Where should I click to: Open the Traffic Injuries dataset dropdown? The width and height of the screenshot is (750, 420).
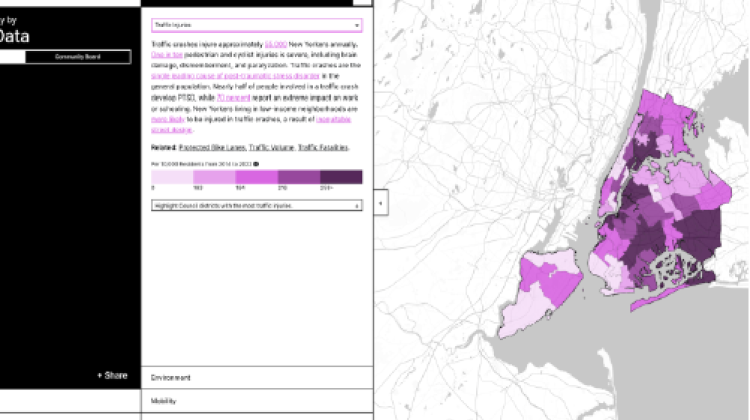[256, 25]
